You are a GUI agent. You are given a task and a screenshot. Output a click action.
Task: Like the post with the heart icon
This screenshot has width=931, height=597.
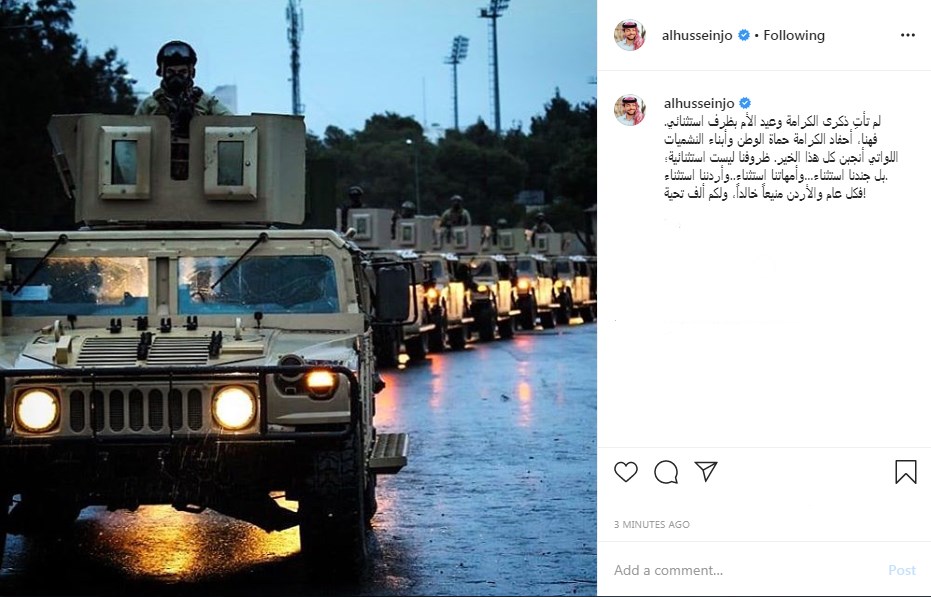click(x=625, y=472)
